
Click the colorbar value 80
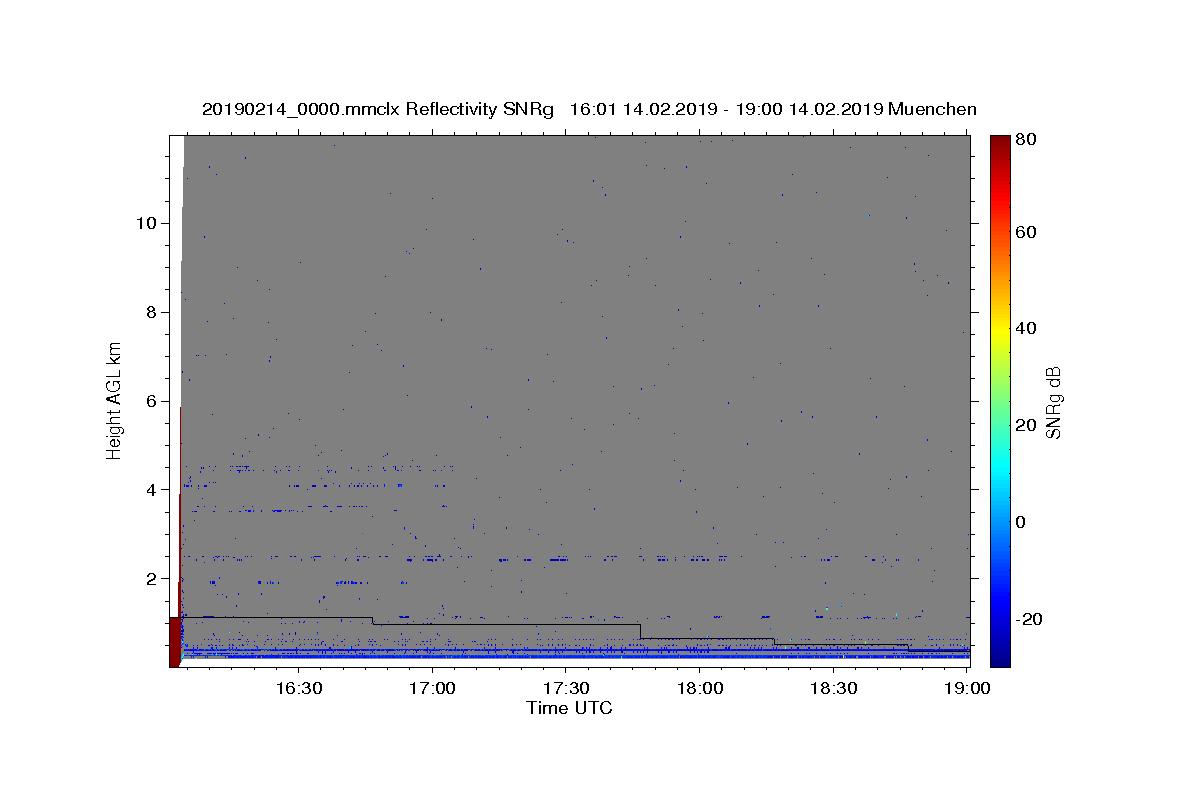1025,141
